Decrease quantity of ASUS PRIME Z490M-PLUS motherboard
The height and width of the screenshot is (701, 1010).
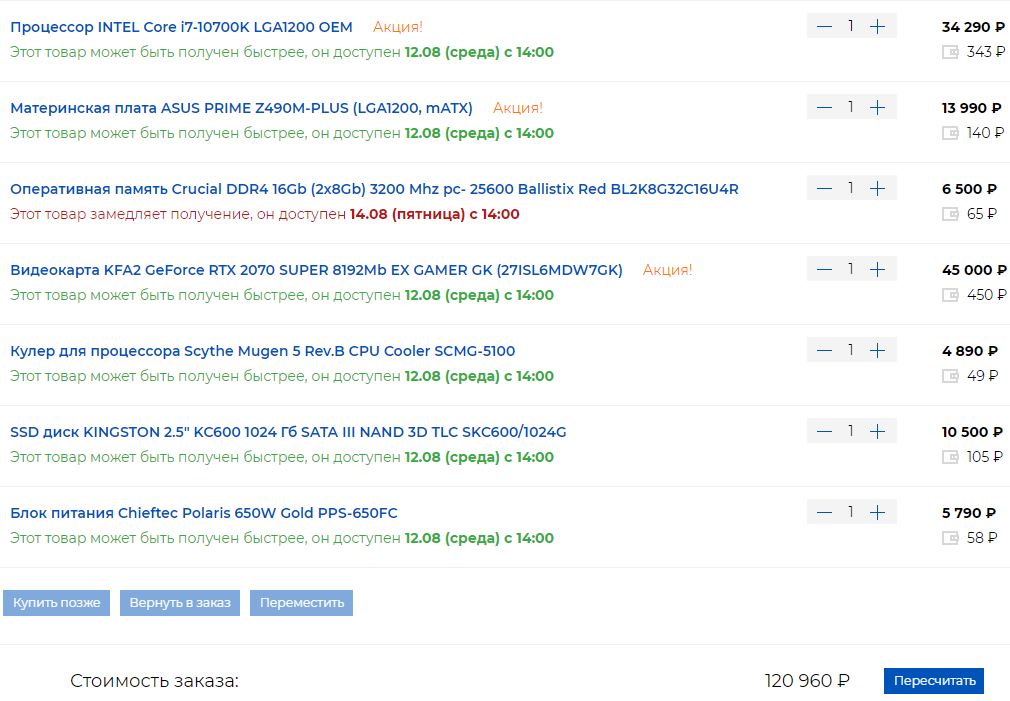[x=824, y=108]
